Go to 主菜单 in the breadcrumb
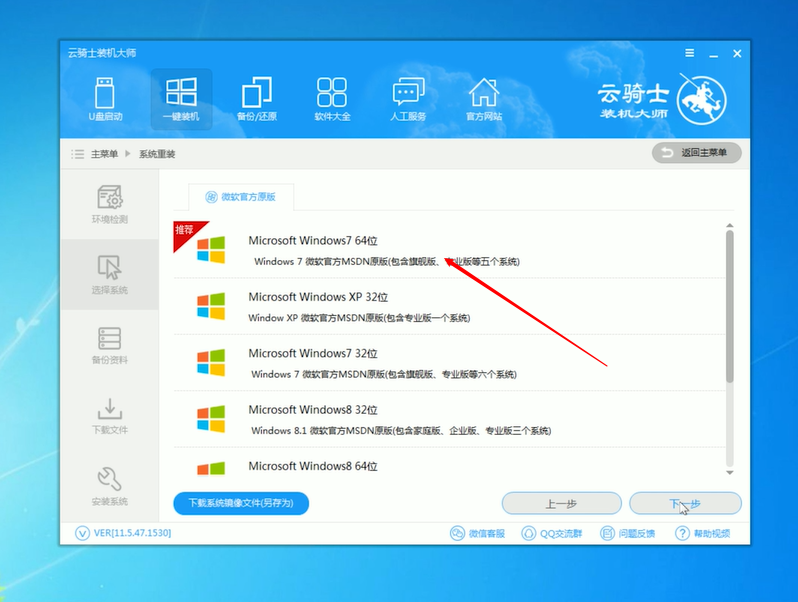The width and height of the screenshot is (798, 602). [104, 154]
